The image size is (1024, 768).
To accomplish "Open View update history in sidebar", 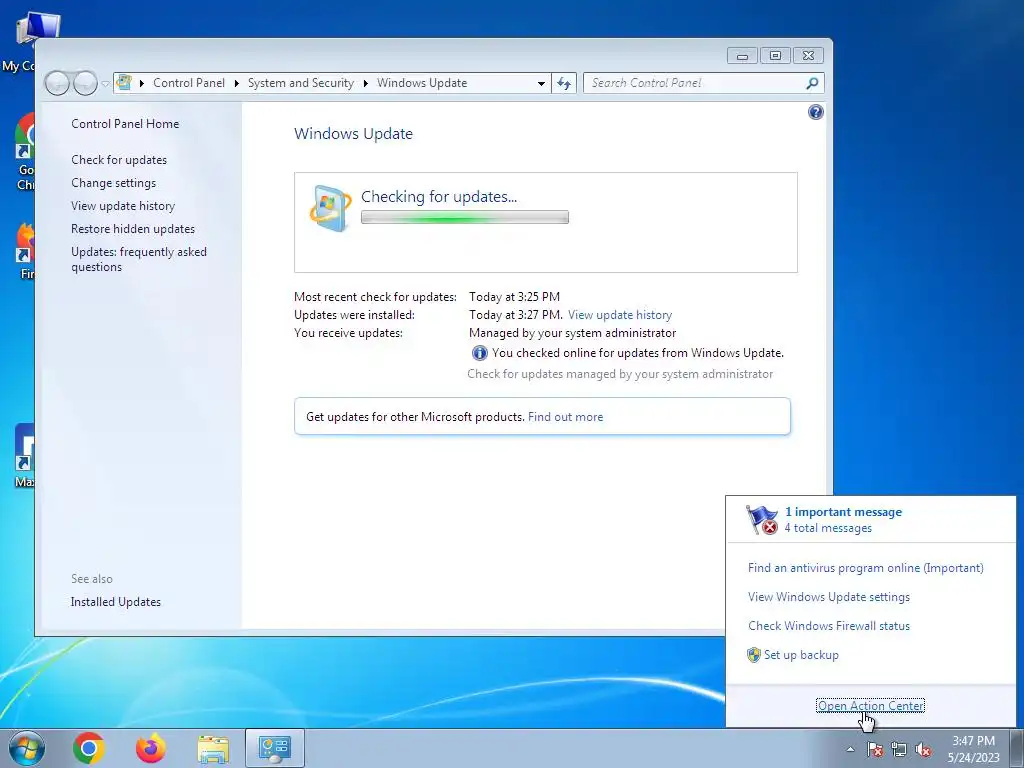I will [123, 206].
